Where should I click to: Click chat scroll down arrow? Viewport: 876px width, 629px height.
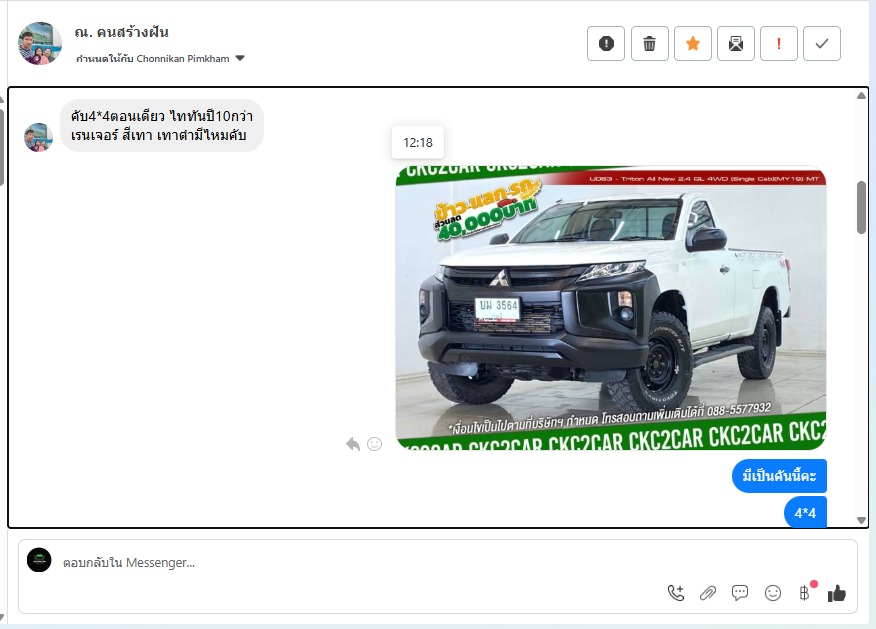coord(861,520)
